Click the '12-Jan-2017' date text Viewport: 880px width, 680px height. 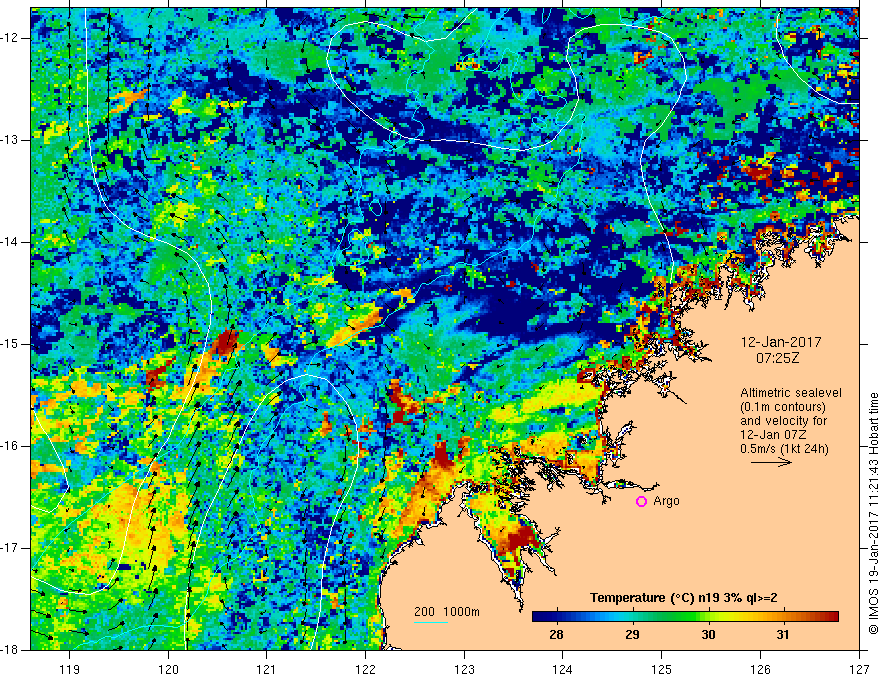pos(781,342)
